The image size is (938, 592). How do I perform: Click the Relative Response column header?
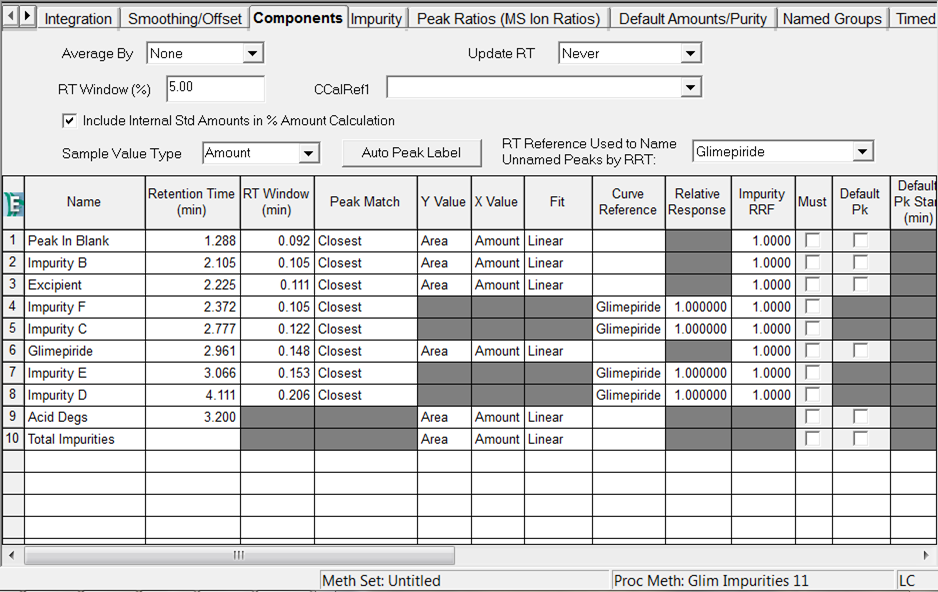tap(698, 202)
